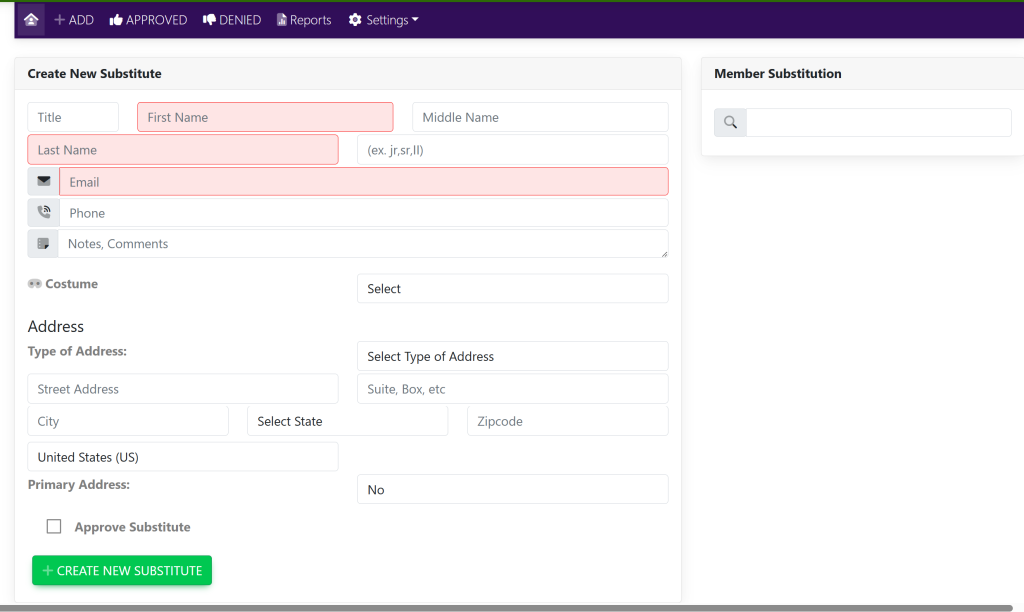The width and height of the screenshot is (1024, 612).
Task: Open the Costume Select dropdown
Action: [x=512, y=289]
